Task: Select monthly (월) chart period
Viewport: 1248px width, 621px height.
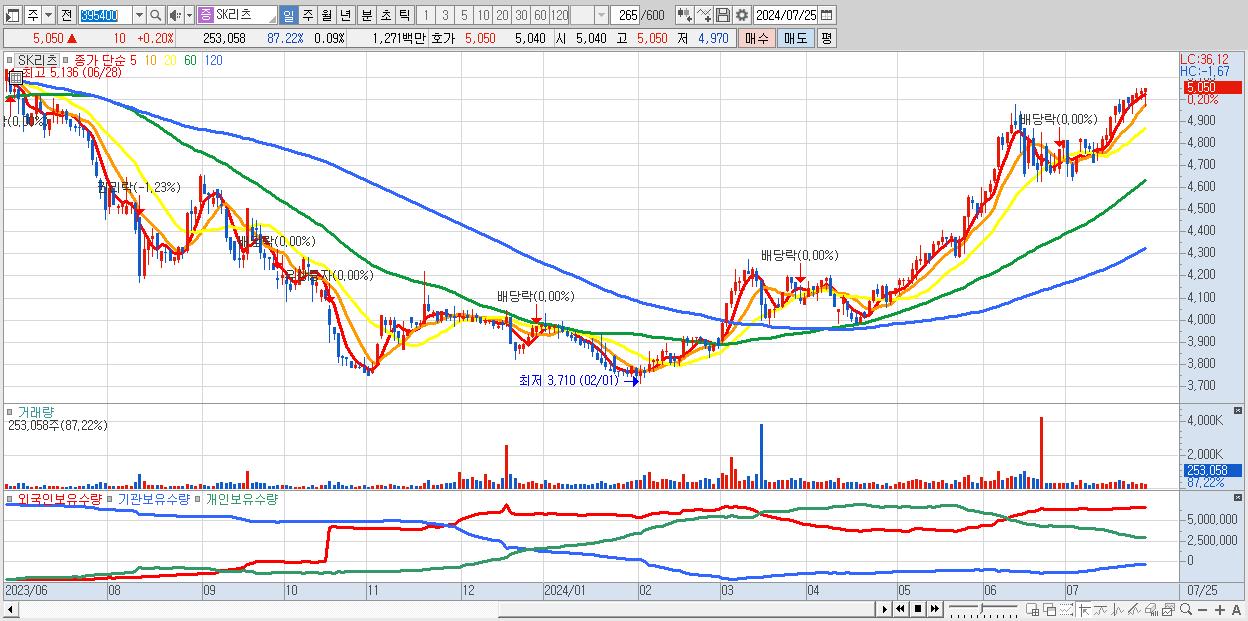Action: tap(327, 16)
